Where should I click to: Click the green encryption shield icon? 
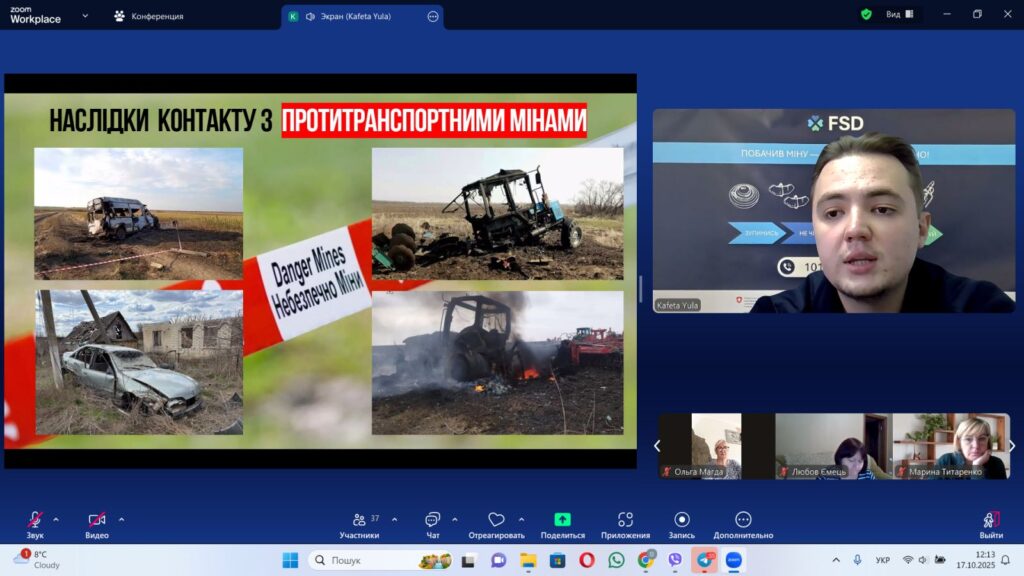[866, 15]
